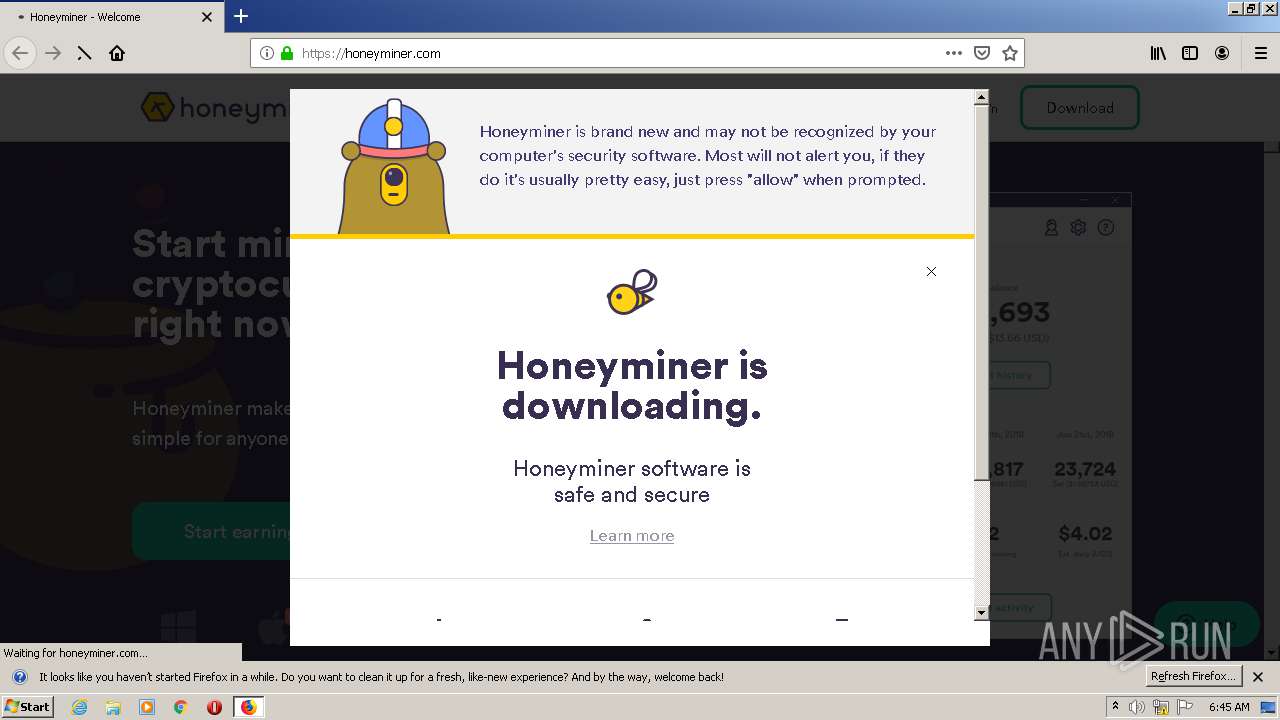Open the Firefox hamburger menu
The image size is (1280, 720).
[1260, 53]
